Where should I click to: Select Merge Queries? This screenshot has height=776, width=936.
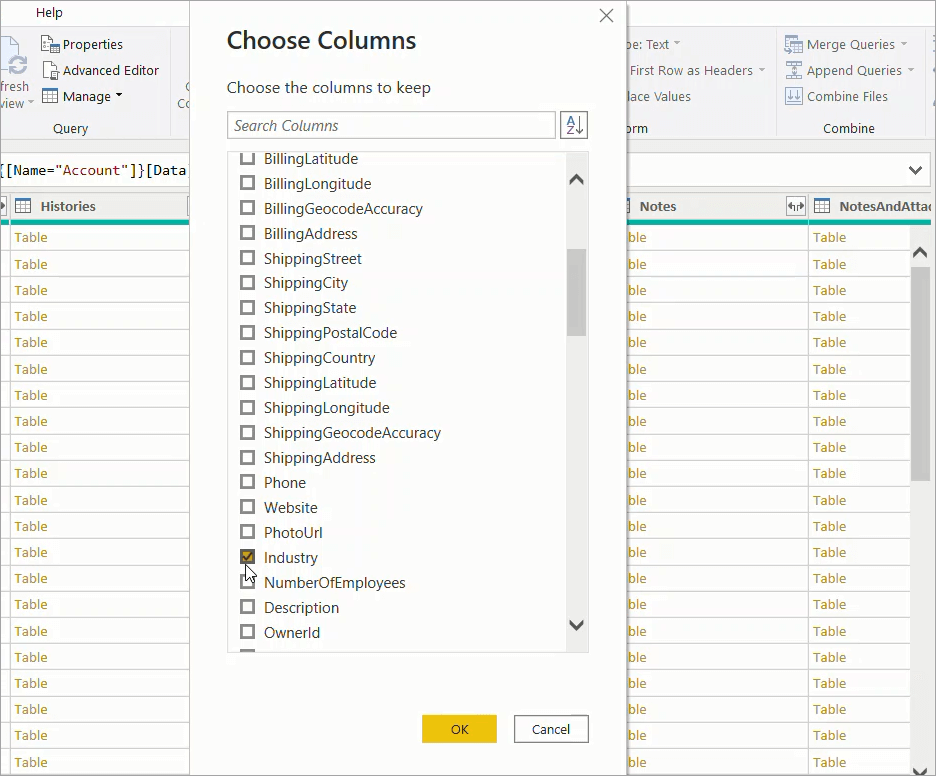(848, 44)
